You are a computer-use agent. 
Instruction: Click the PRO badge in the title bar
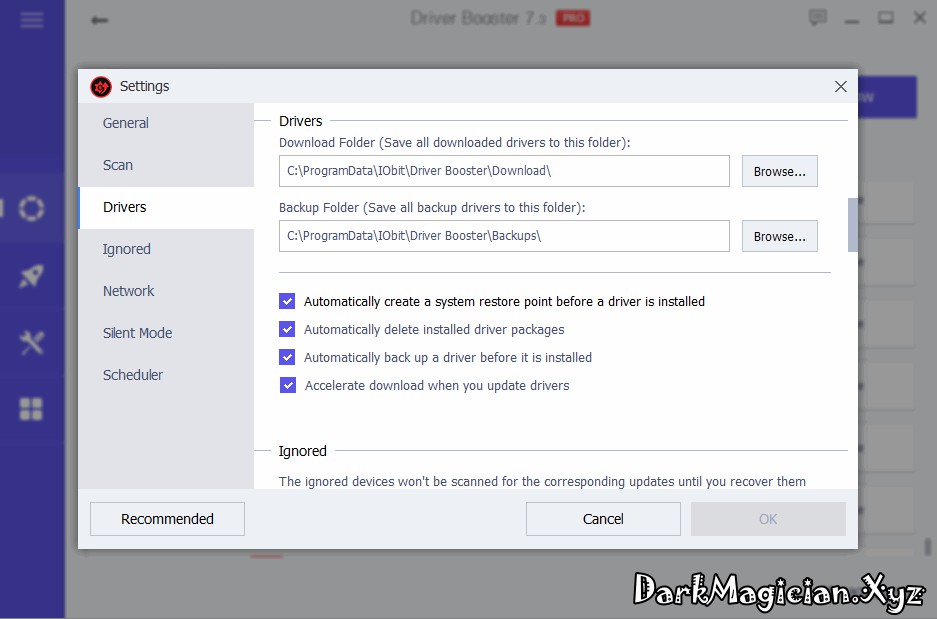572,18
